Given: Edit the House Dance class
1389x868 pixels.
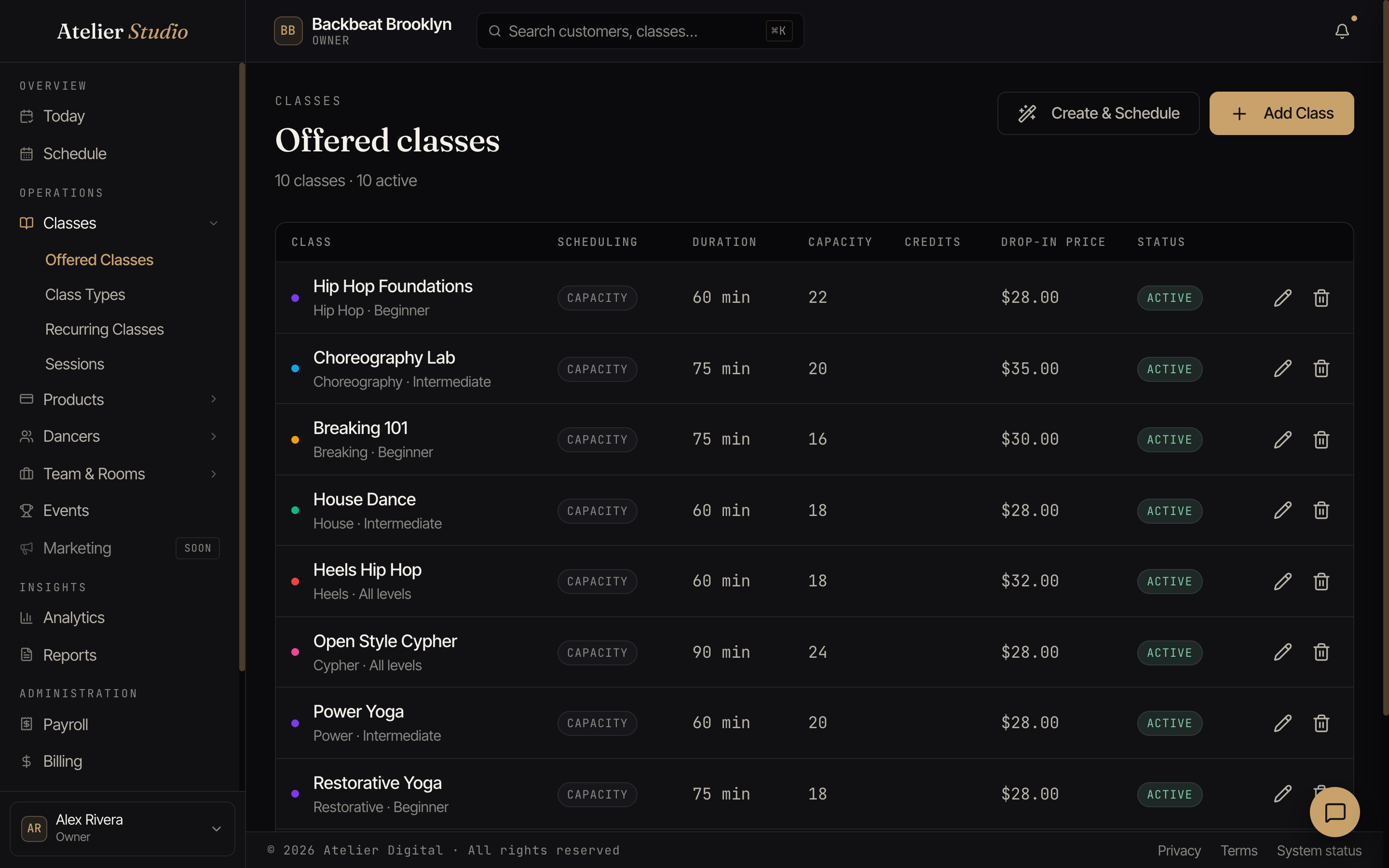Looking at the screenshot, I should coord(1283,510).
